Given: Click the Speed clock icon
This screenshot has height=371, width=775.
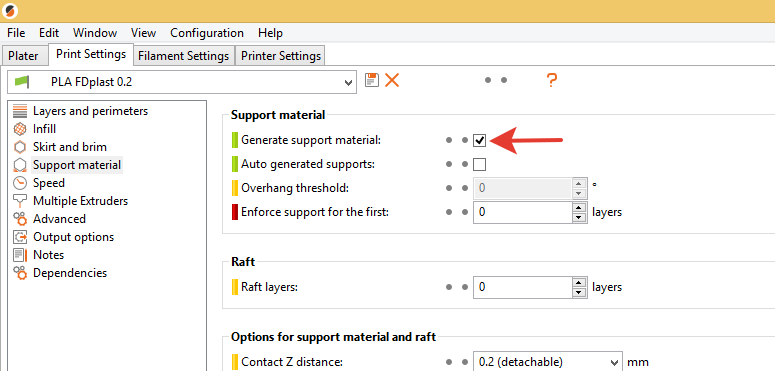Looking at the screenshot, I should (20, 183).
